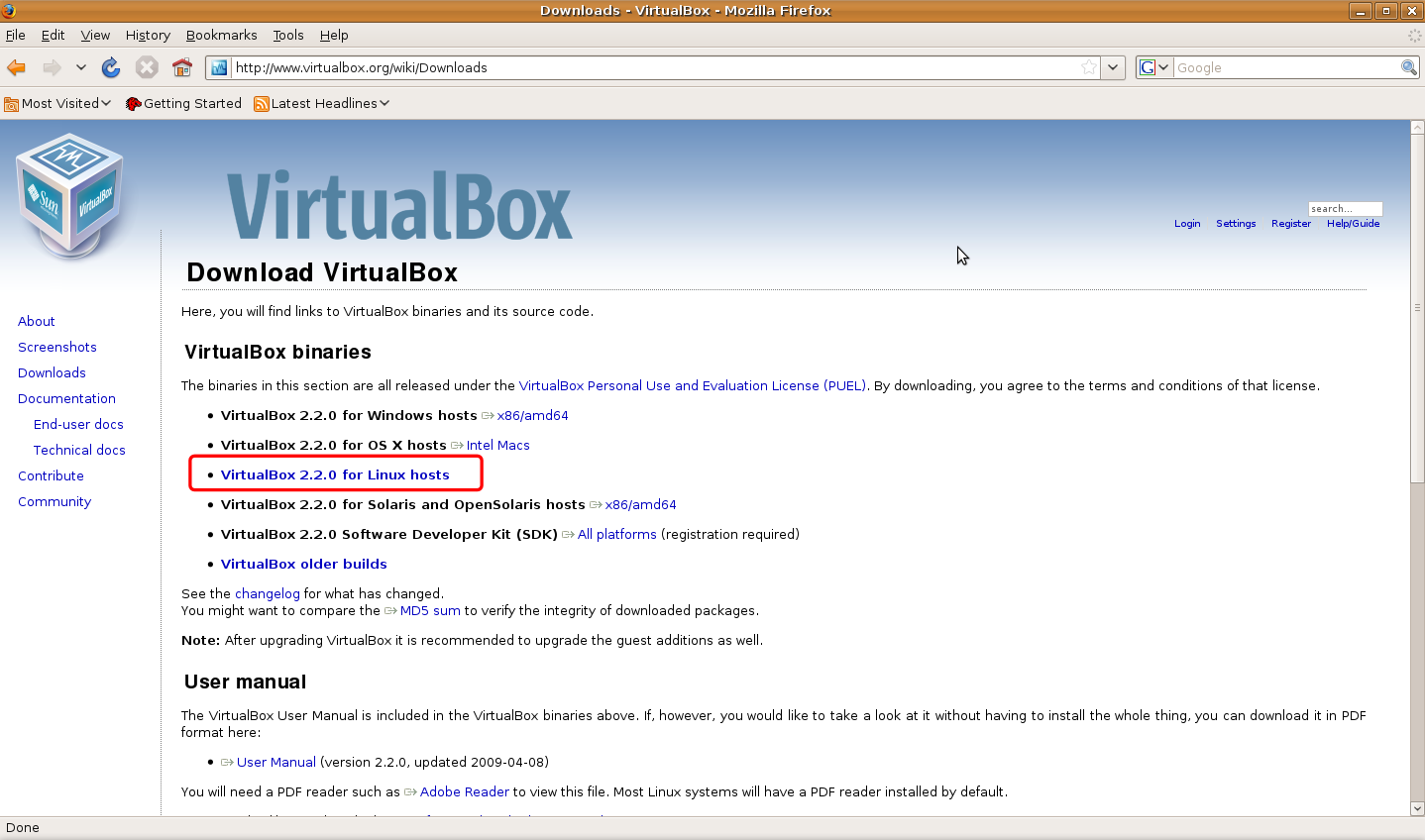Go to the Home page icon
This screenshot has width=1425, height=840.
pyautogui.click(x=182, y=67)
